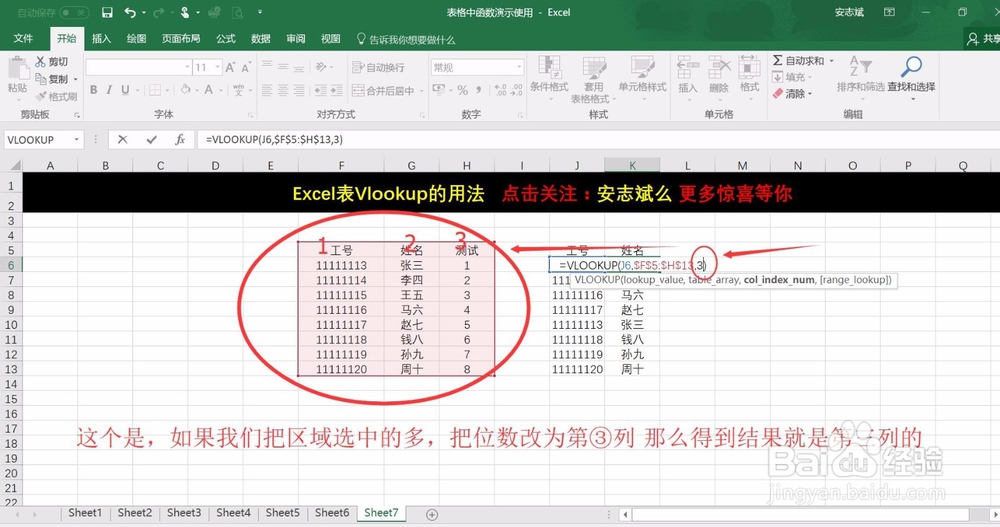The width and height of the screenshot is (1000, 527).
Task: Toggle Bold formatting
Action: (x=94, y=90)
